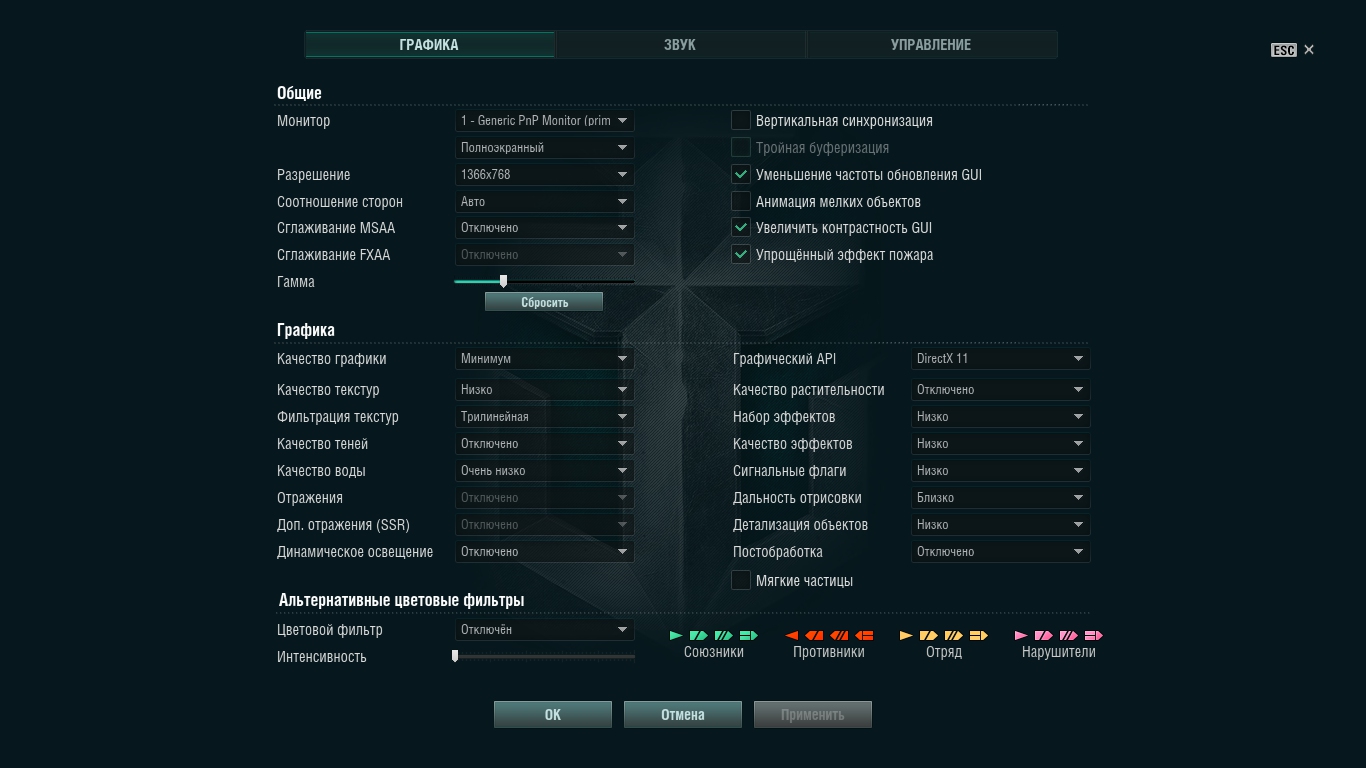Expand the Качество графики dropdown
Screen dimensions: 1366x768
[x=544, y=359]
